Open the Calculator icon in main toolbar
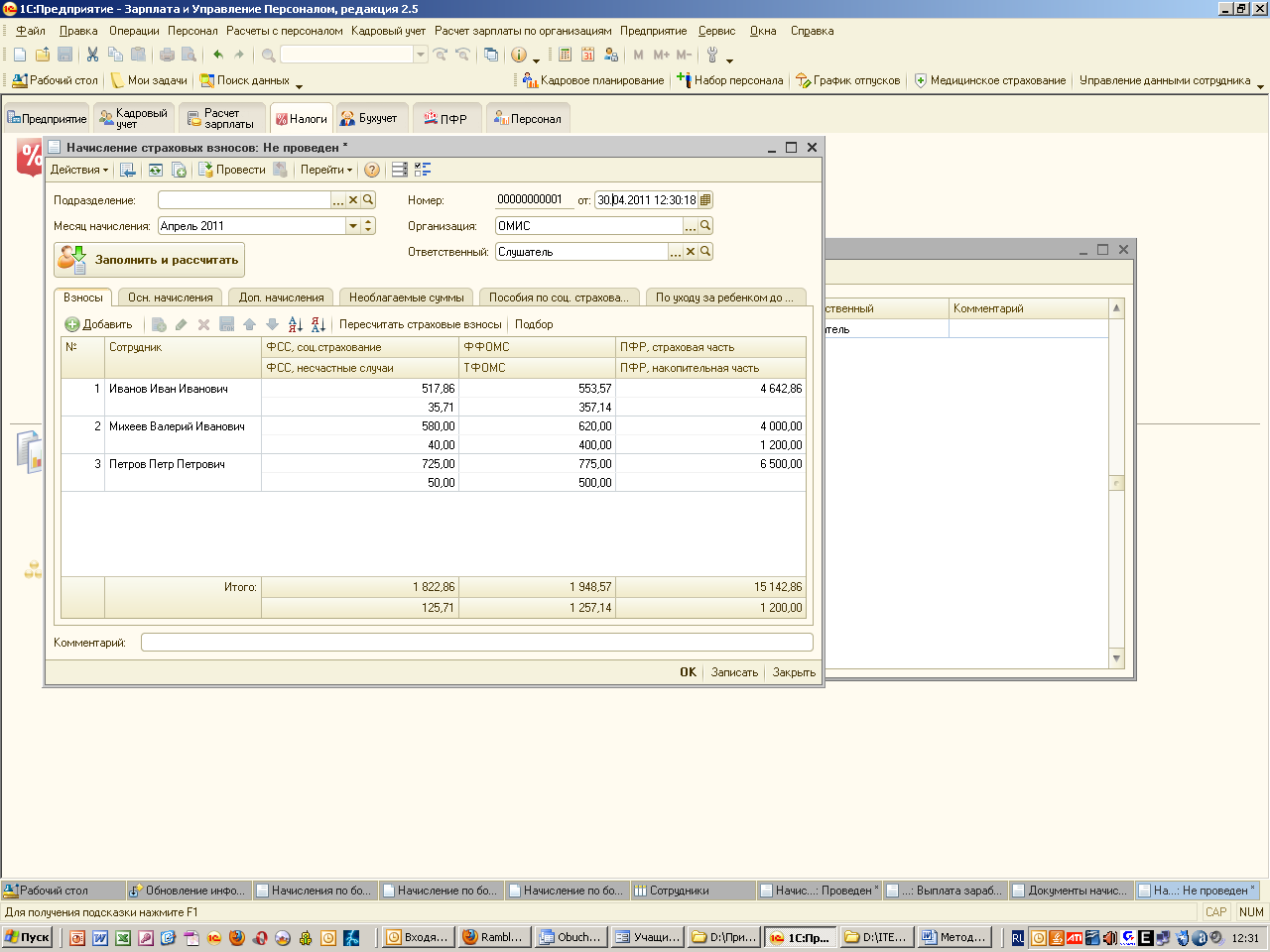1270x952 pixels. click(x=565, y=55)
